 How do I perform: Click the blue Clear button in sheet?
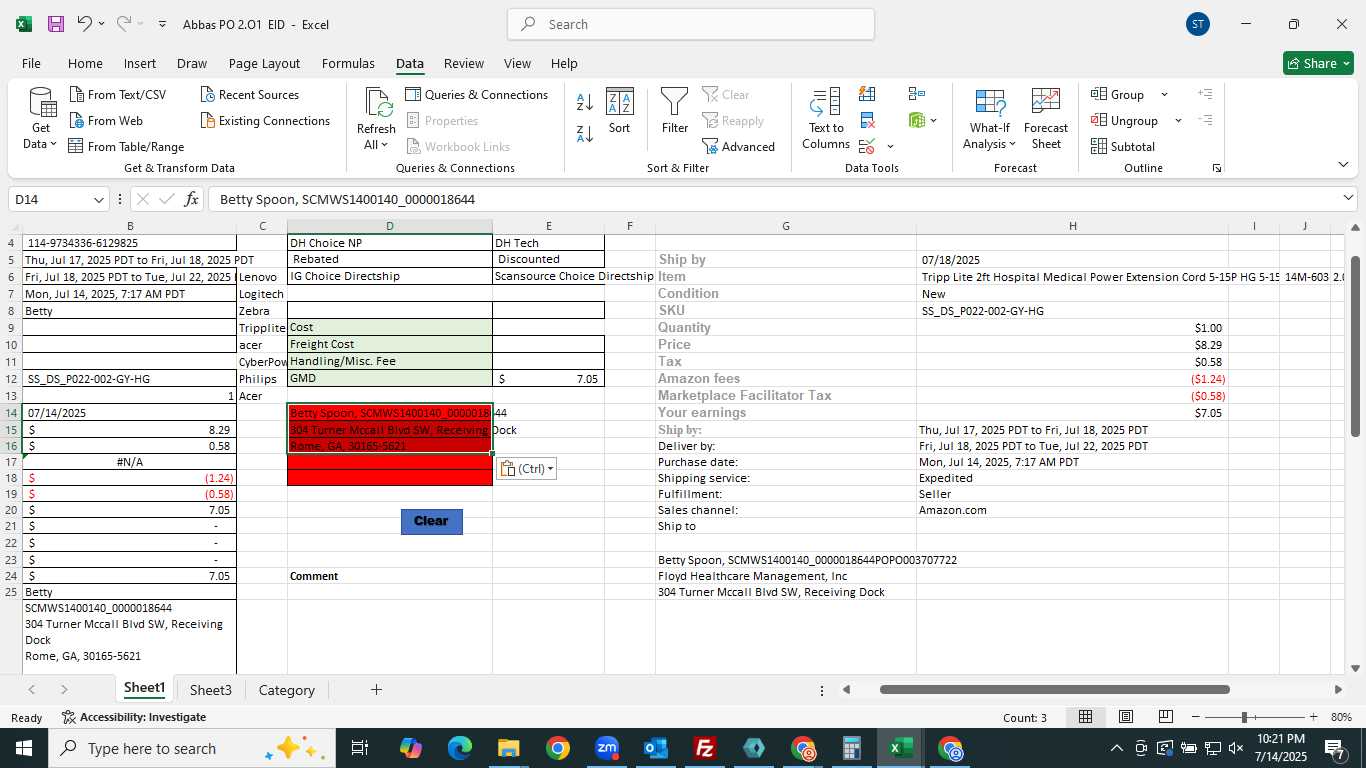[431, 521]
